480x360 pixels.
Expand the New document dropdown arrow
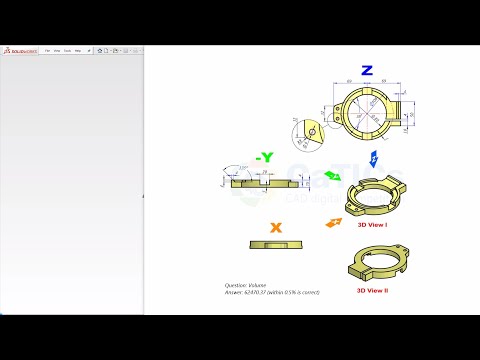point(111,51)
